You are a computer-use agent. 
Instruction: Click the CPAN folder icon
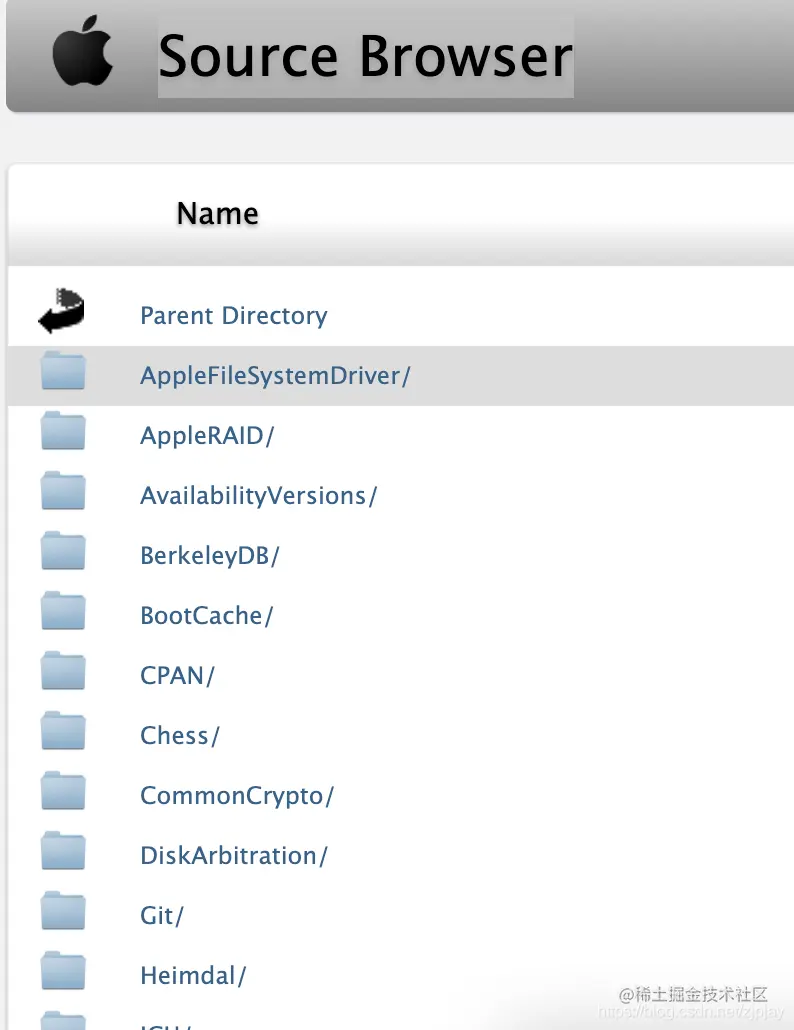[x=63, y=671]
